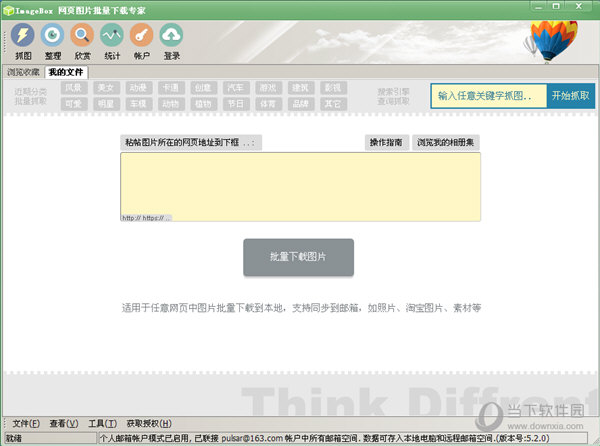Select the 其它 category button
The image size is (600, 446).
[334, 104]
